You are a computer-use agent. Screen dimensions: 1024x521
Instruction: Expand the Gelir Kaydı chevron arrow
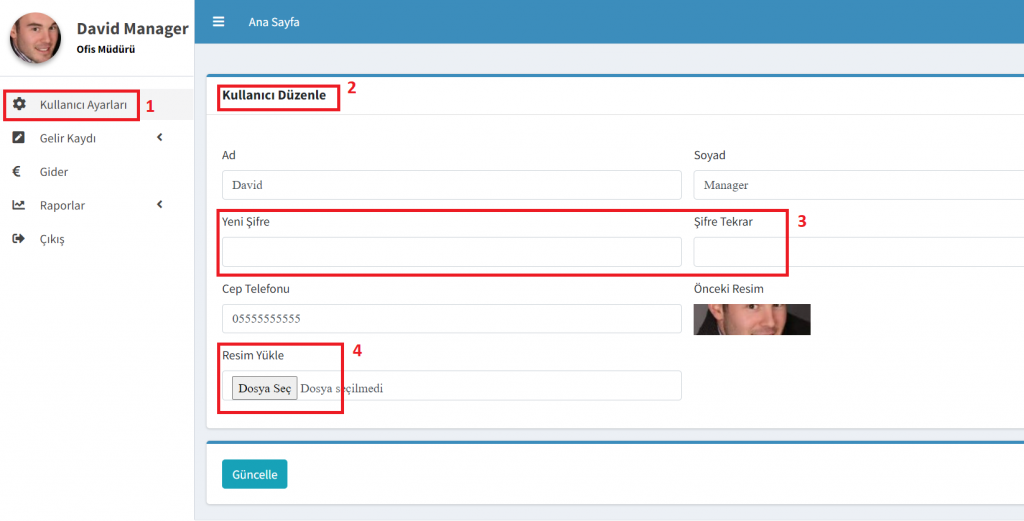pos(160,138)
